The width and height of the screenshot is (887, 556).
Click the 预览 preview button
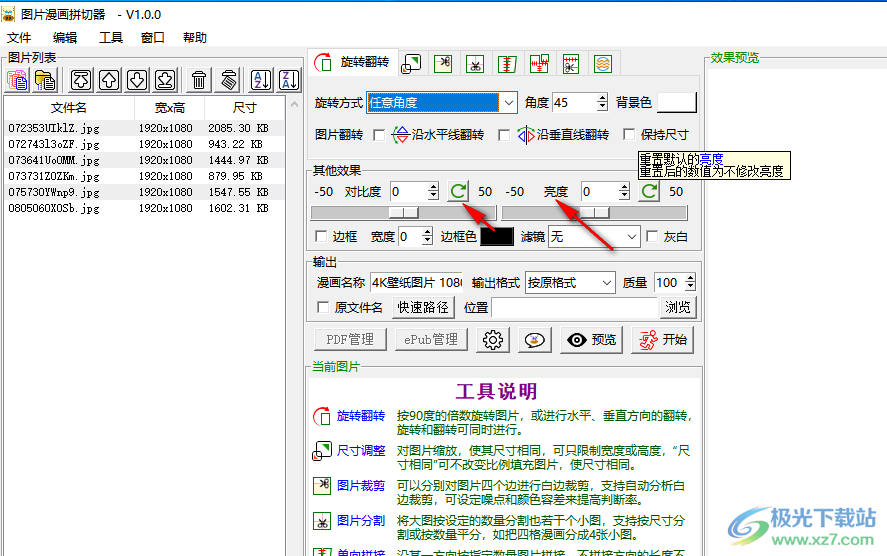[x=592, y=340]
